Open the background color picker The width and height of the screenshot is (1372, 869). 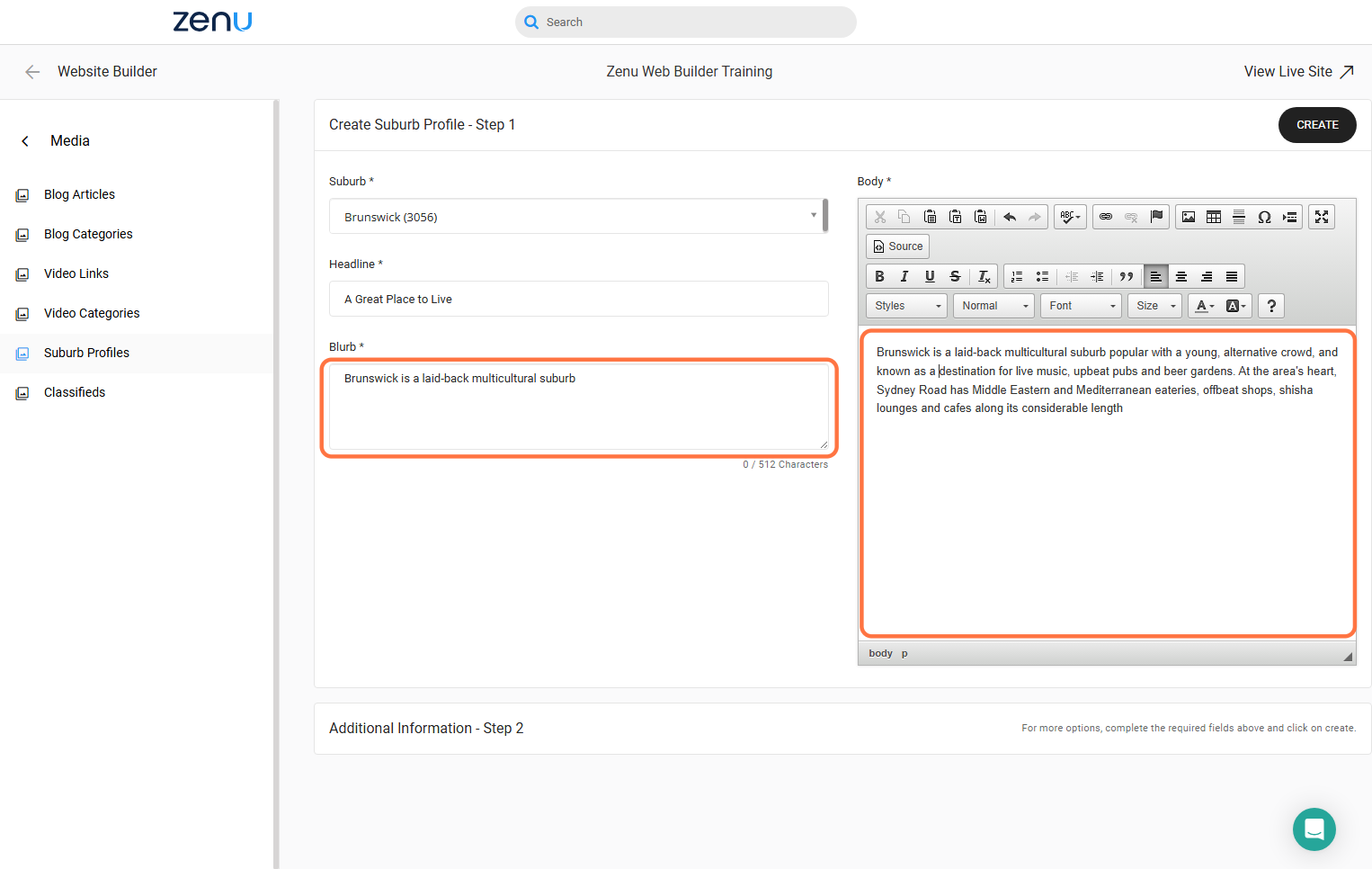click(1236, 306)
